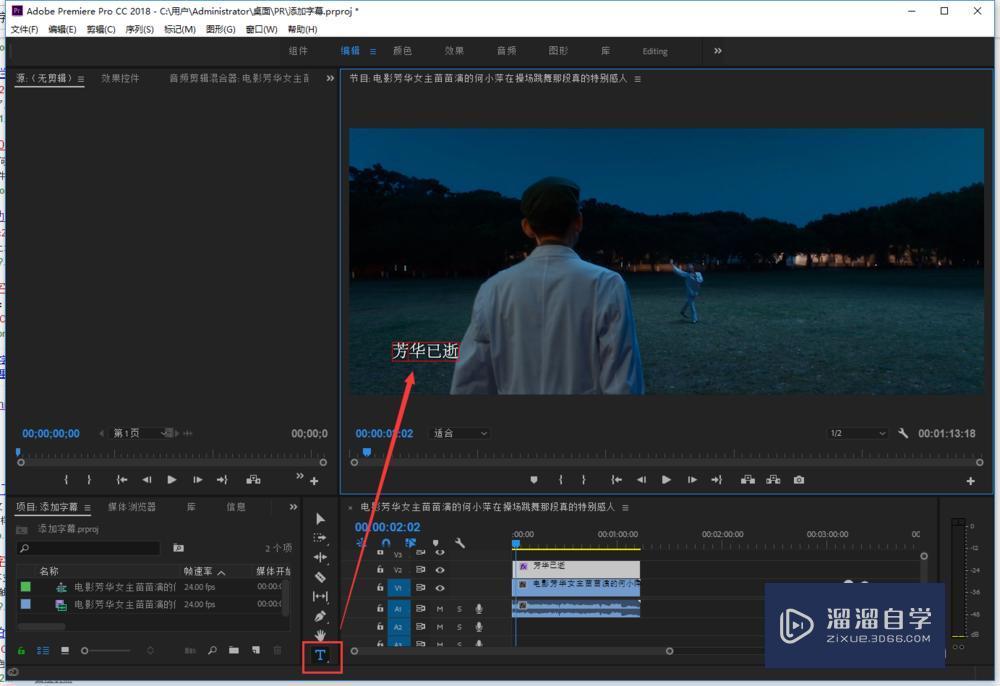The width and height of the screenshot is (1000, 686).
Task: Select the Type (T) tool
Action: [320, 656]
